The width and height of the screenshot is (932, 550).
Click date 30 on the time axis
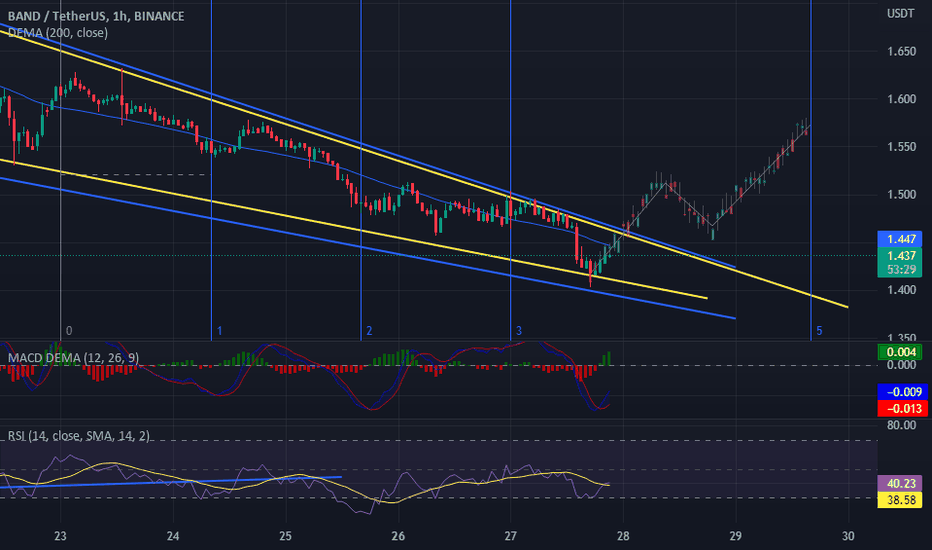[x=848, y=536]
